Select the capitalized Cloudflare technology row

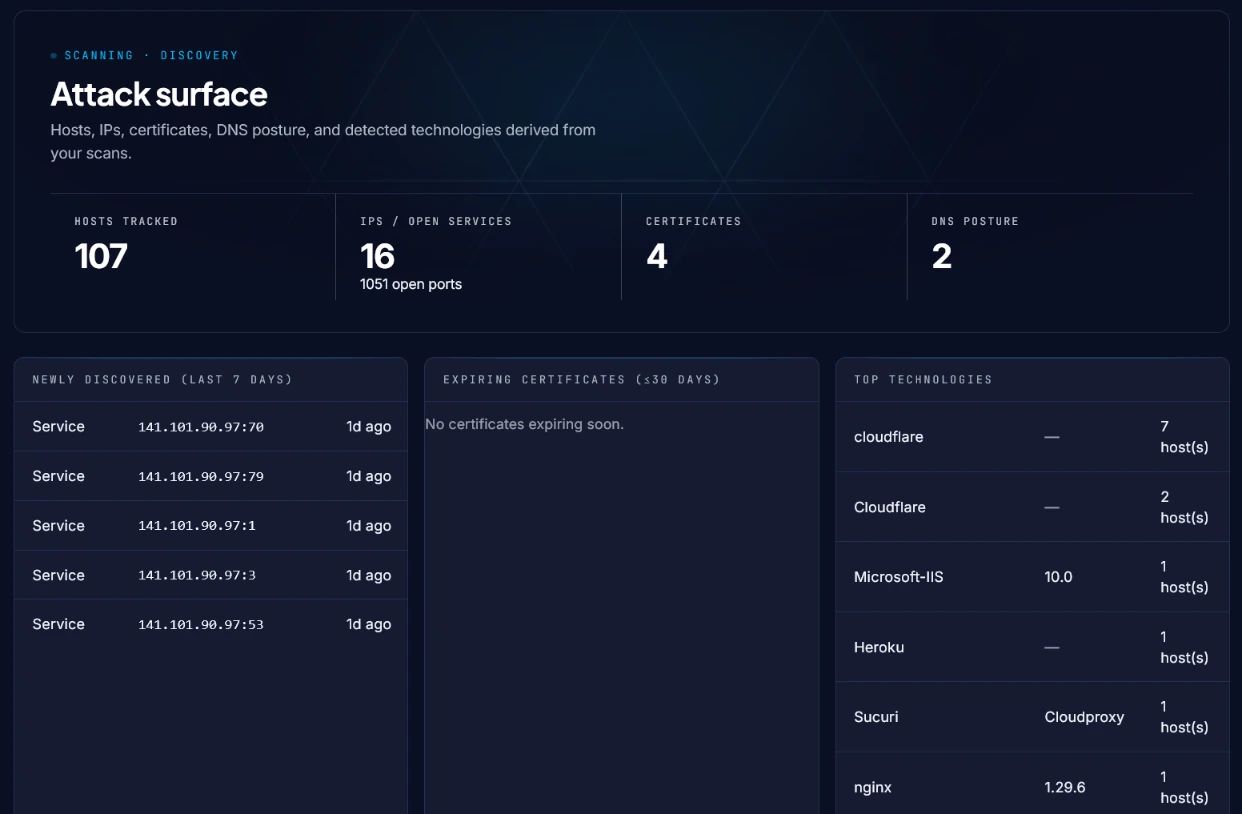point(1032,507)
